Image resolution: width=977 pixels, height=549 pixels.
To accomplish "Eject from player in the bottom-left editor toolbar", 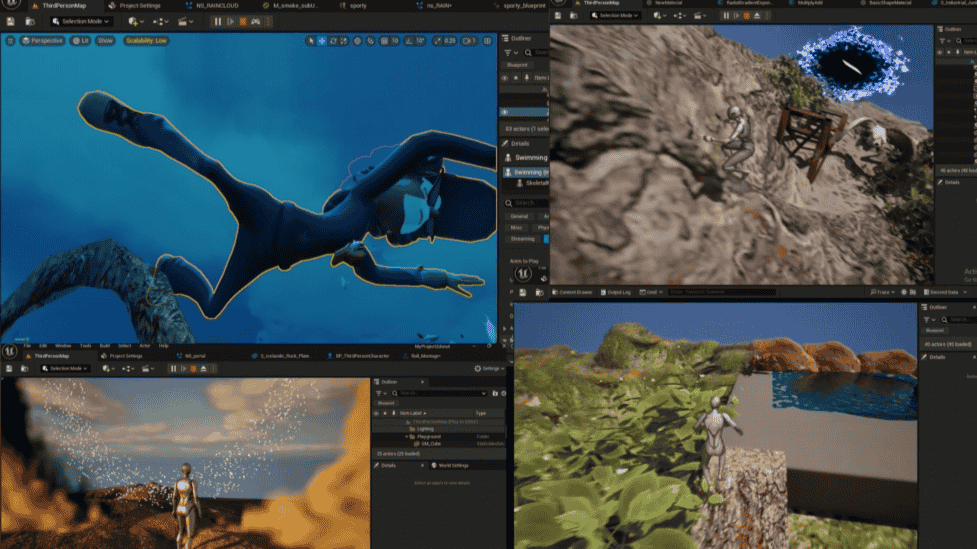I will (203, 369).
